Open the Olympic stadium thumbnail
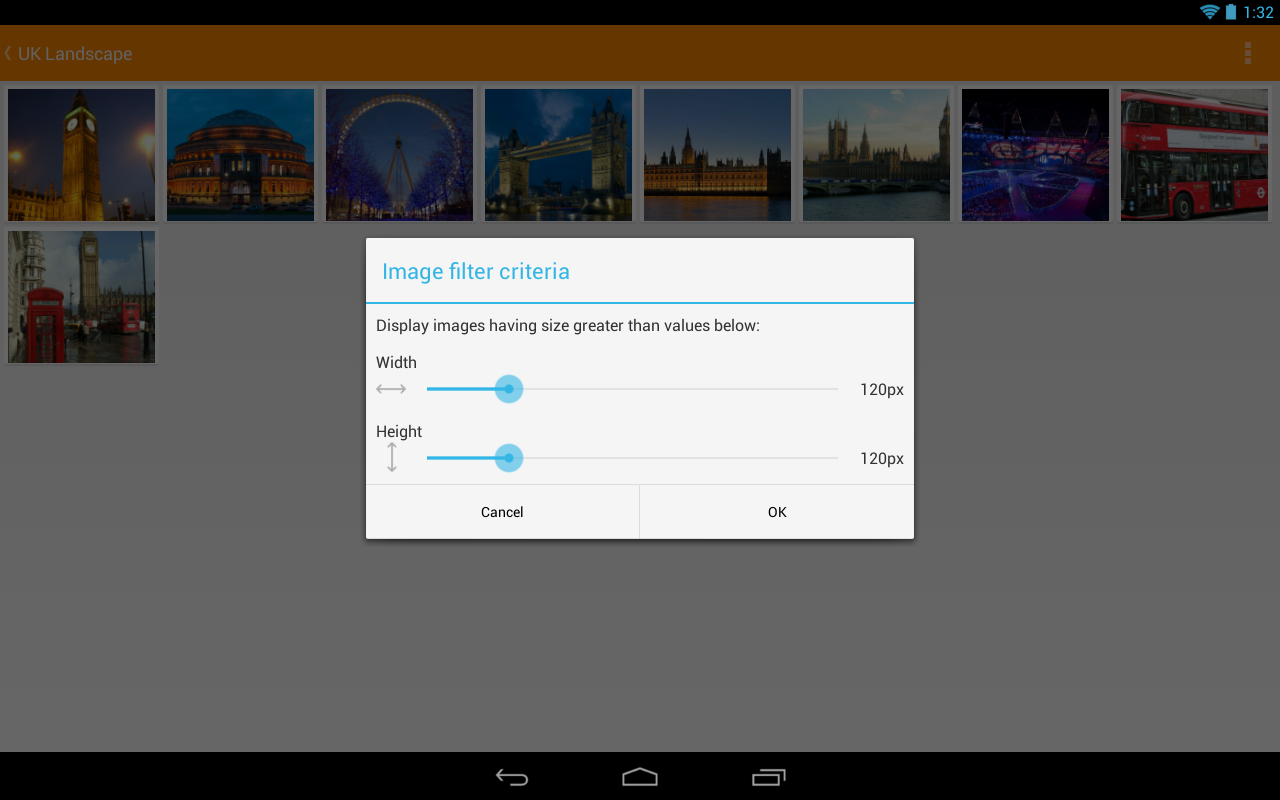 point(1035,155)
